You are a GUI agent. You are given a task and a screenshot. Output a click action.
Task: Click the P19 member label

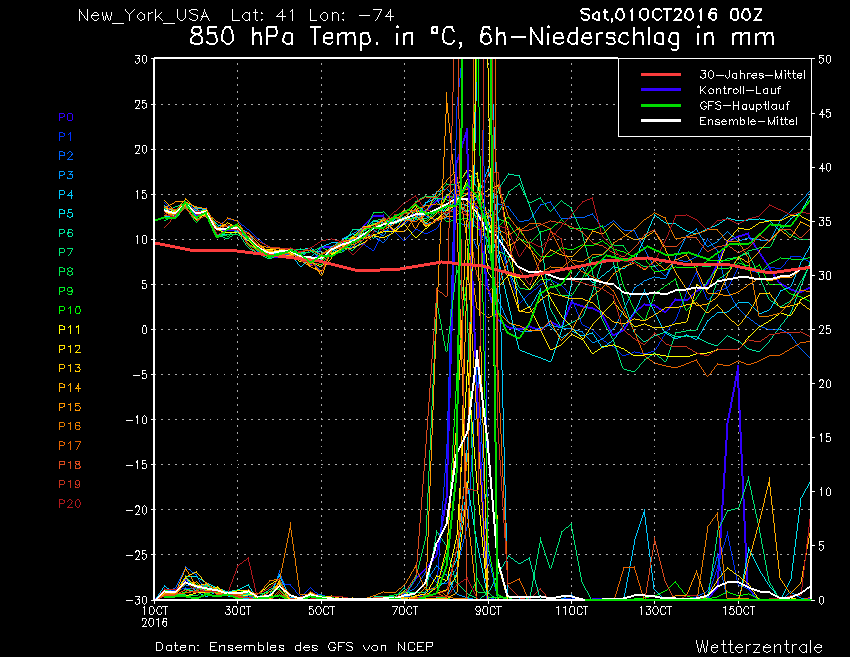click(x=70, y=484)
